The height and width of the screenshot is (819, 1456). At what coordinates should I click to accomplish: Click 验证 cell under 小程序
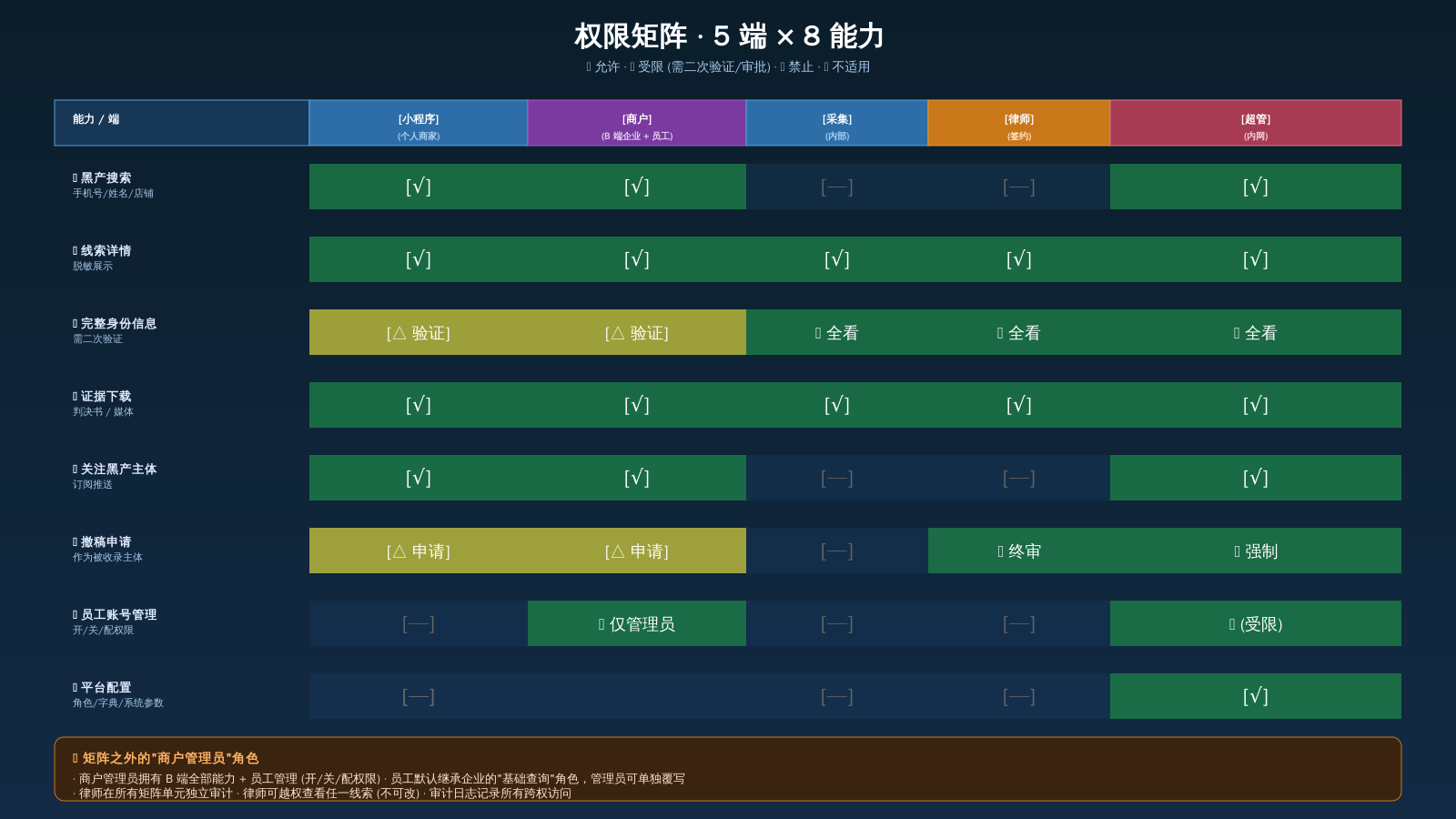click(419, 332)
